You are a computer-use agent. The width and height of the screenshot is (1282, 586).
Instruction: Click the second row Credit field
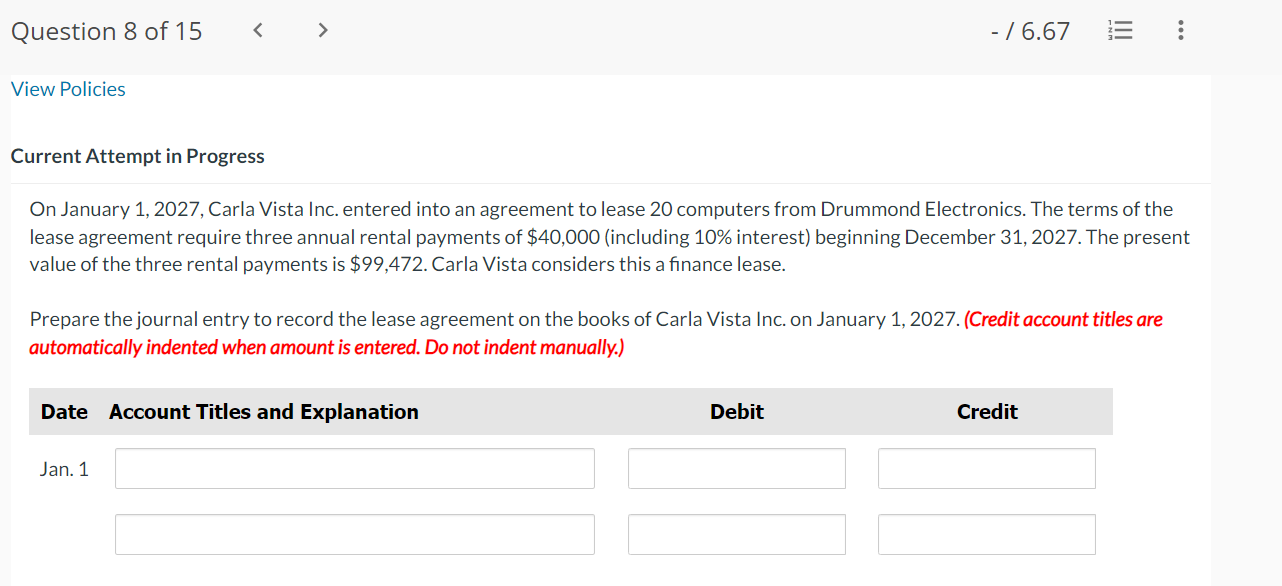pyautogui.click(x=986, y=534)
